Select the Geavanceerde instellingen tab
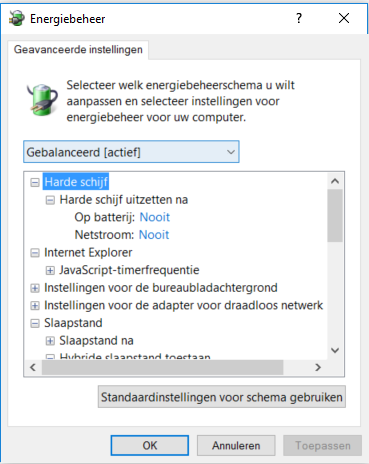Image resolution: width=369 pixels, height=464 pixels. (x=78, y=50)
